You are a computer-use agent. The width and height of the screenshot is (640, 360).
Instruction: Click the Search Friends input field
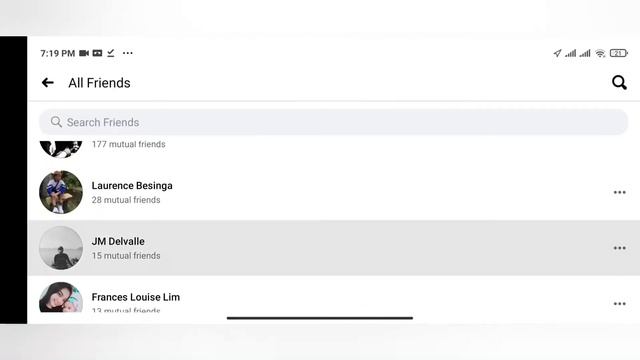(333, 122)
